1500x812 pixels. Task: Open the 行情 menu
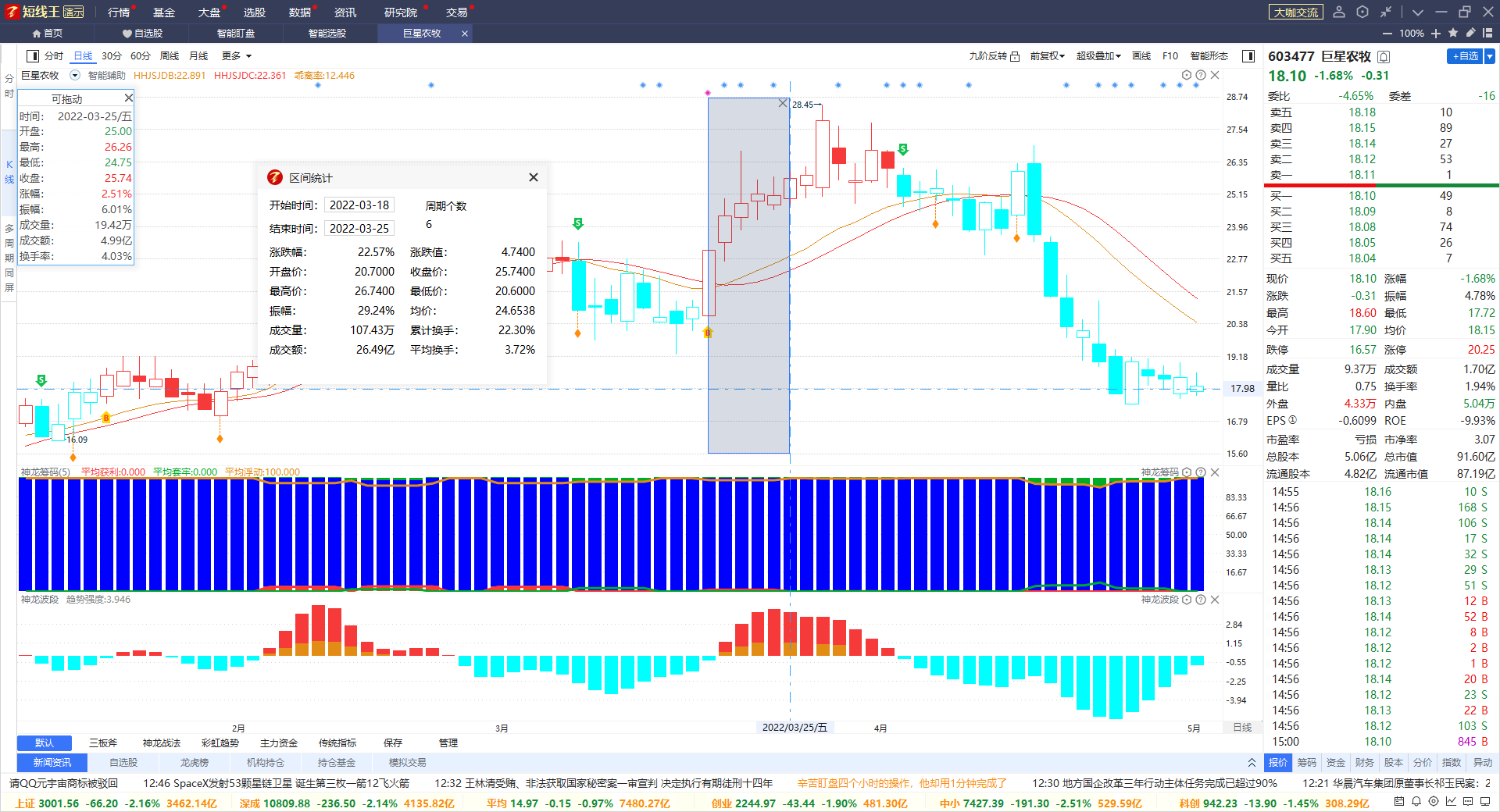(119, 12)
